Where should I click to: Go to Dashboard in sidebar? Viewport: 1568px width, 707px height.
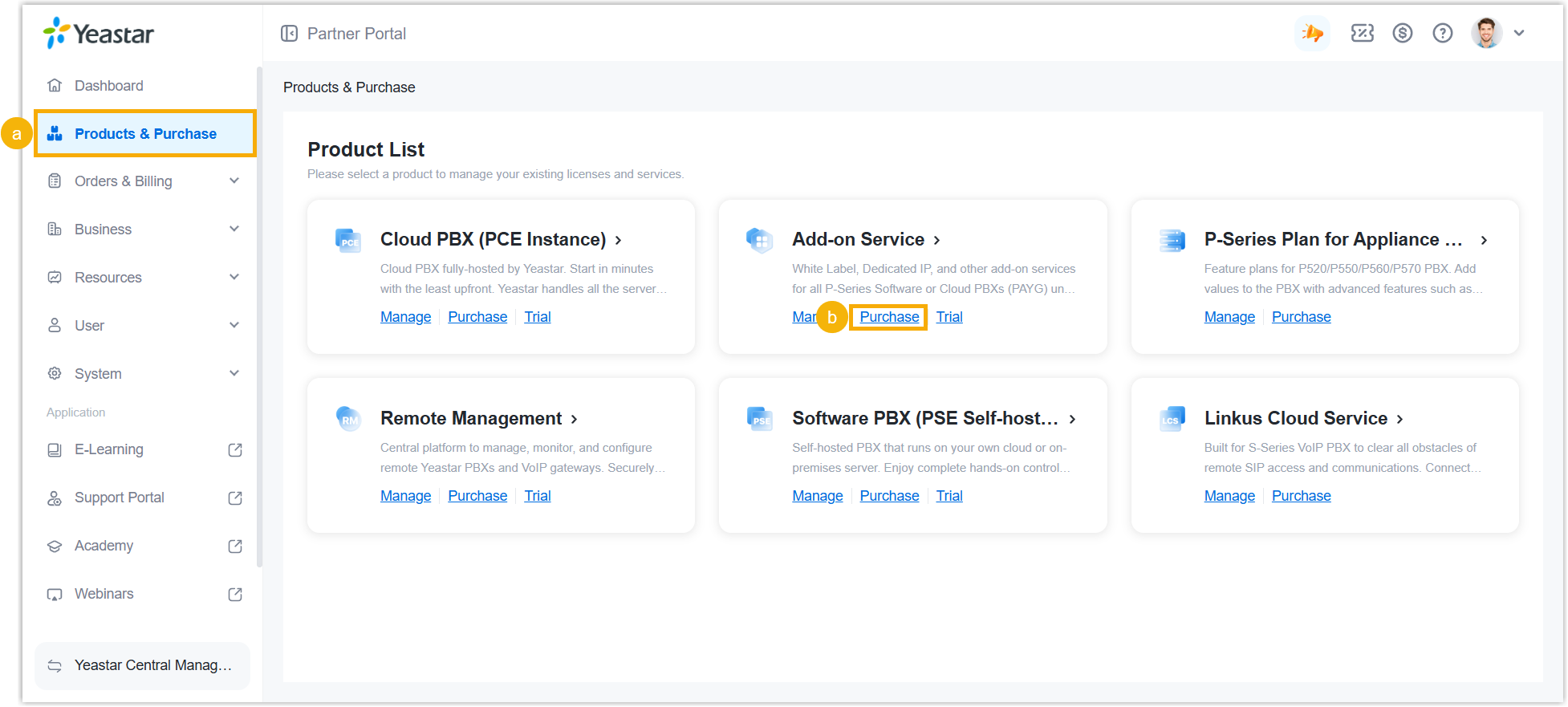pyautogui.click(x=108, y=86)
